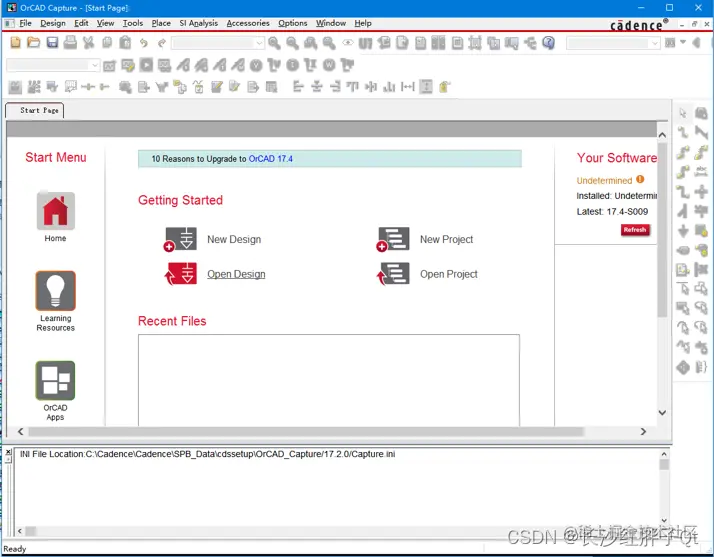Click the Paste clipboard icon

click(125, 43)
